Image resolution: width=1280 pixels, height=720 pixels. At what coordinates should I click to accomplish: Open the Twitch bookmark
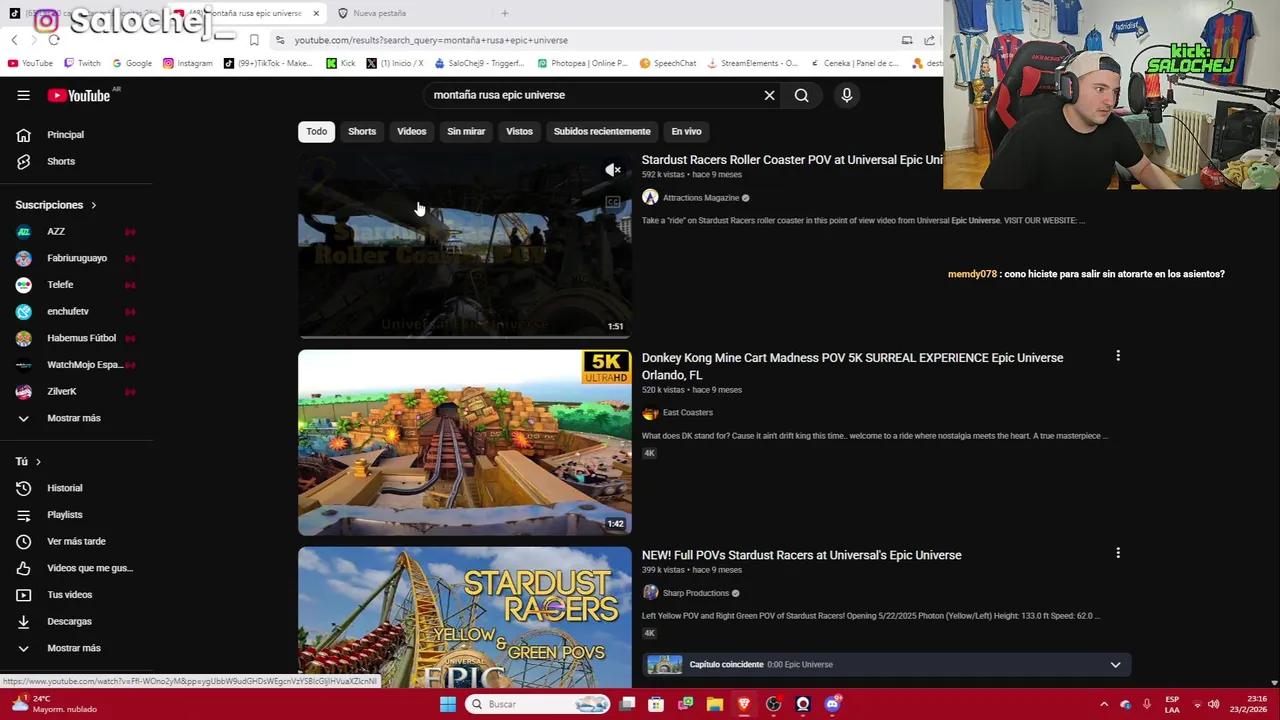click(82, 63)
